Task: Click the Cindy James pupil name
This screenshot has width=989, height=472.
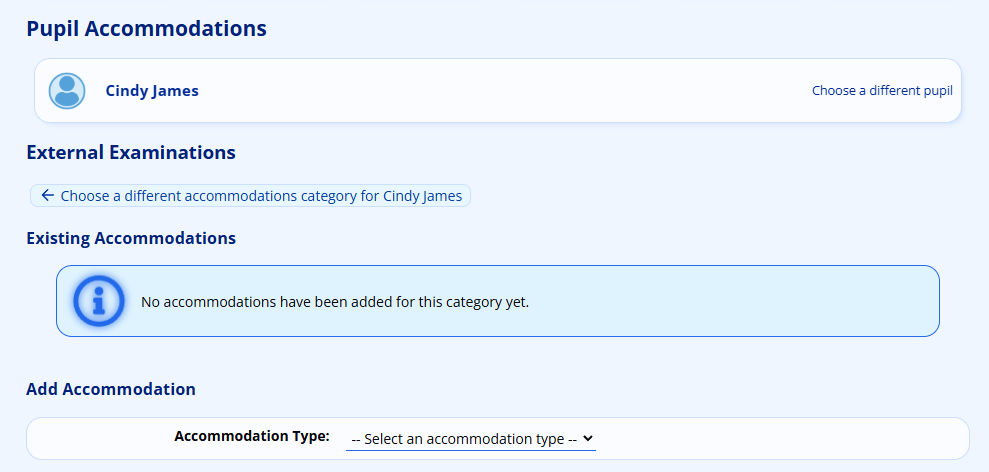Action: [x=152, y=91]
